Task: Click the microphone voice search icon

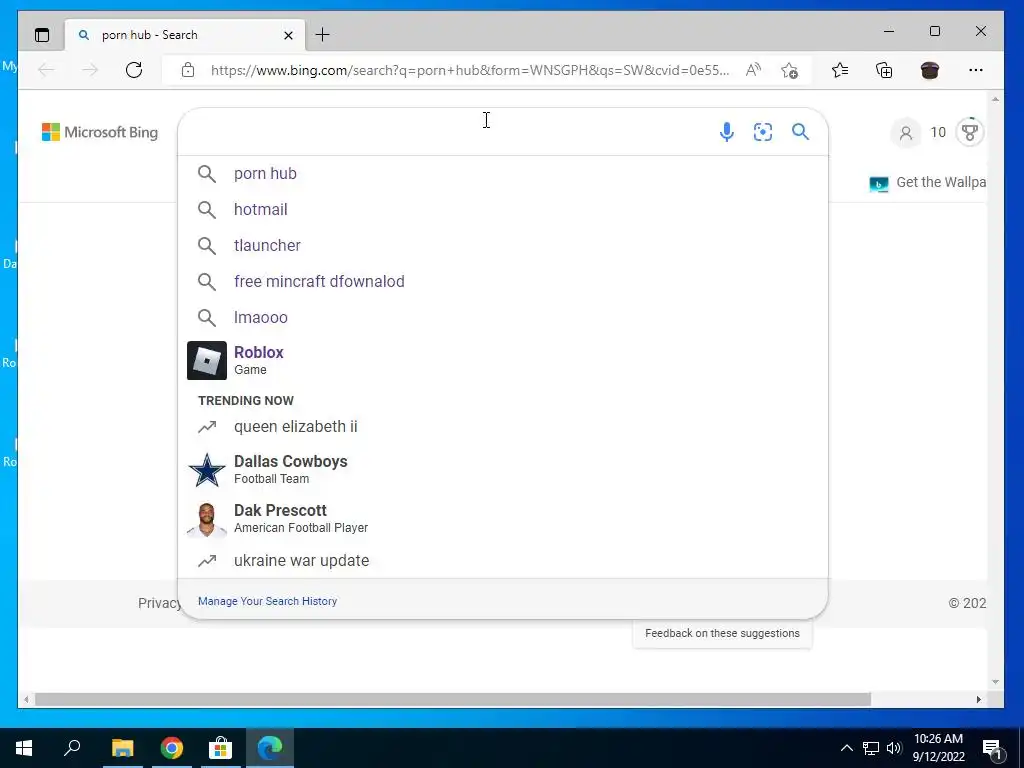Action: [x=726, y=132]
